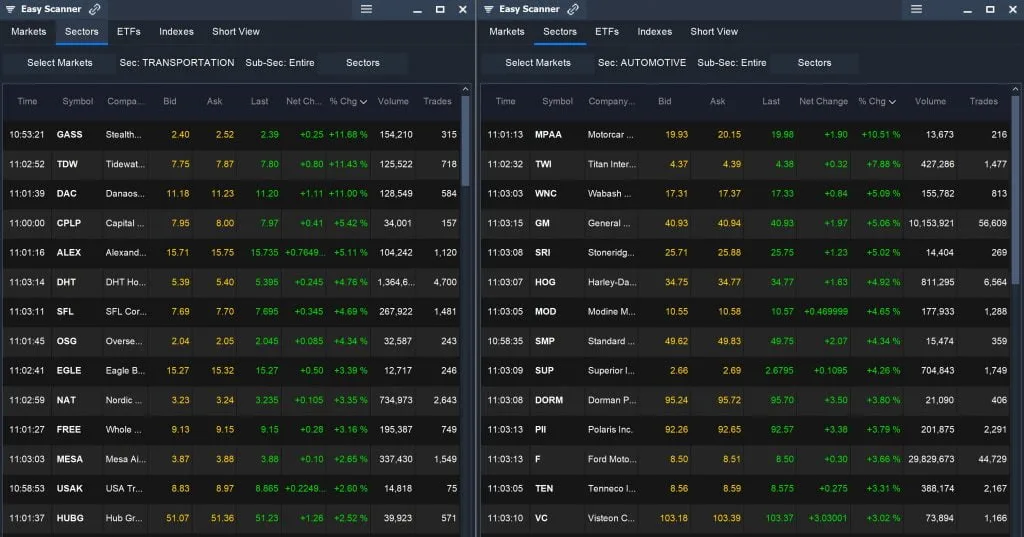Click scroll-up arrow of left scanner list

click(466, 90)
